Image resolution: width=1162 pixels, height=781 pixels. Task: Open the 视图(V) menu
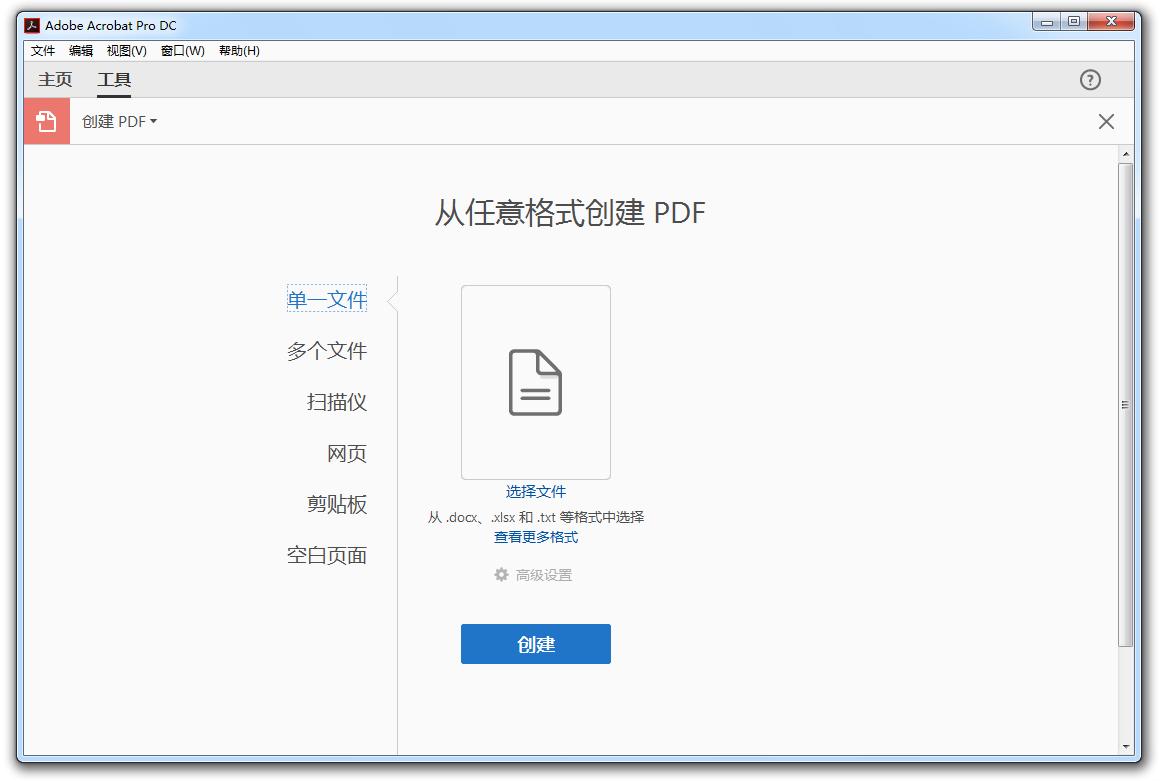tap(127, 50)
